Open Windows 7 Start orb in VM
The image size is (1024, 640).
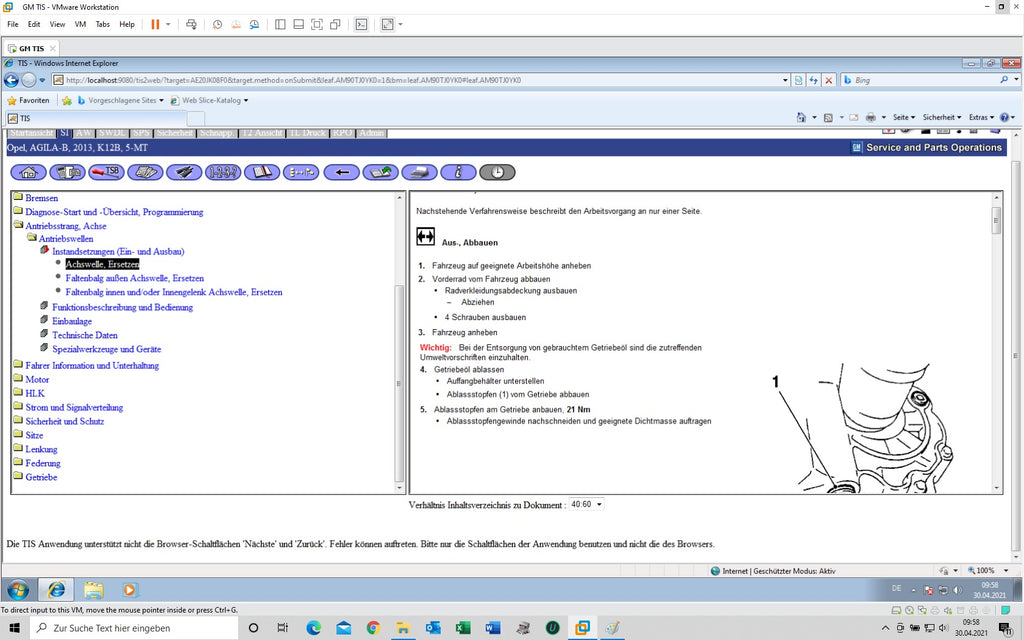[18, 589]
